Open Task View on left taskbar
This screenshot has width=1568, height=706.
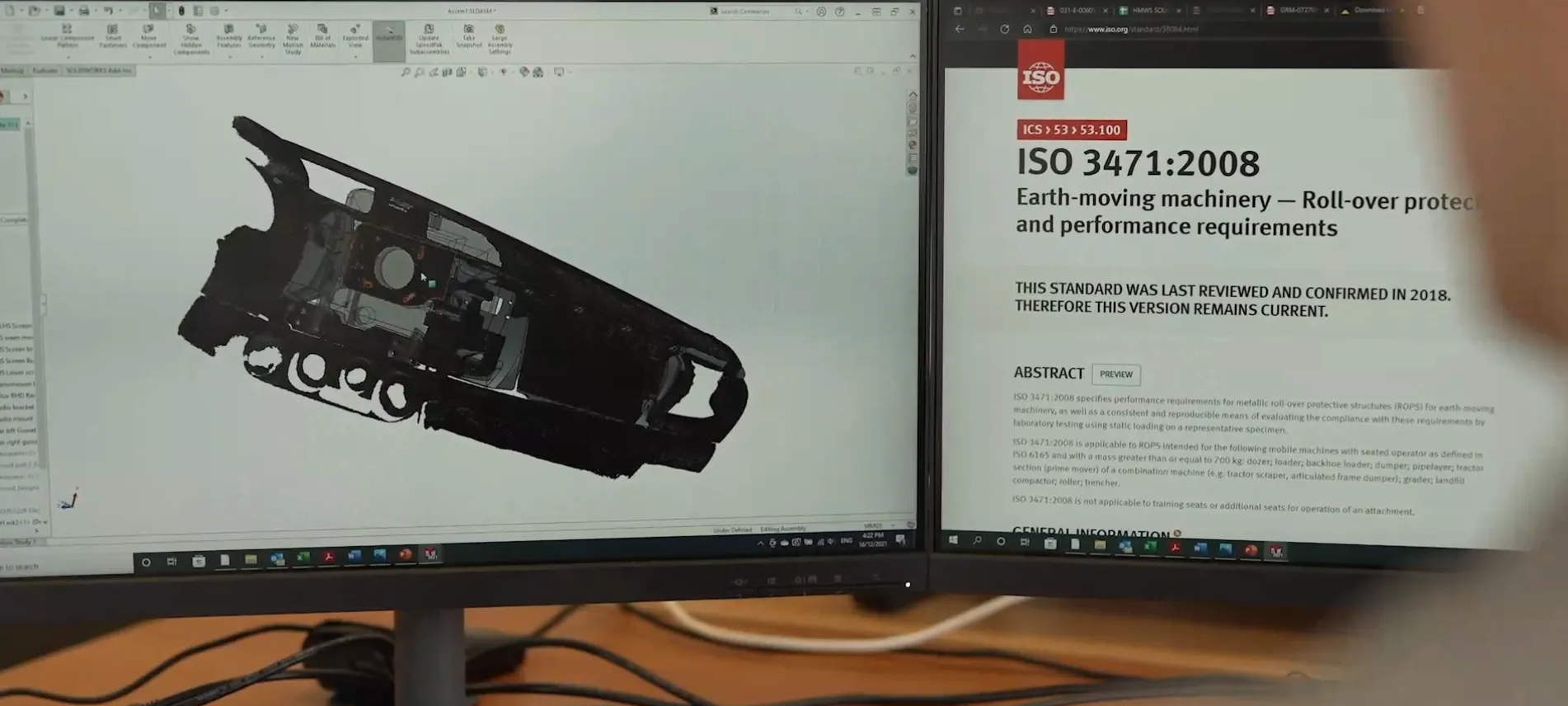(x=171, y=562)
